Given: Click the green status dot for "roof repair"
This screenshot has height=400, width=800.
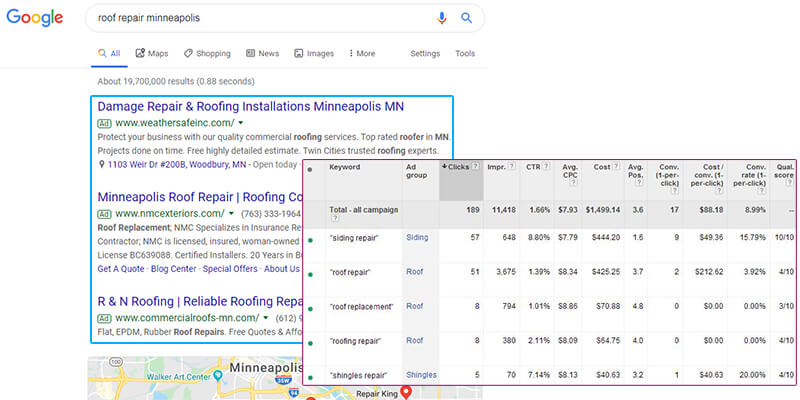Looking at the screenshot, I should [311, 274].
